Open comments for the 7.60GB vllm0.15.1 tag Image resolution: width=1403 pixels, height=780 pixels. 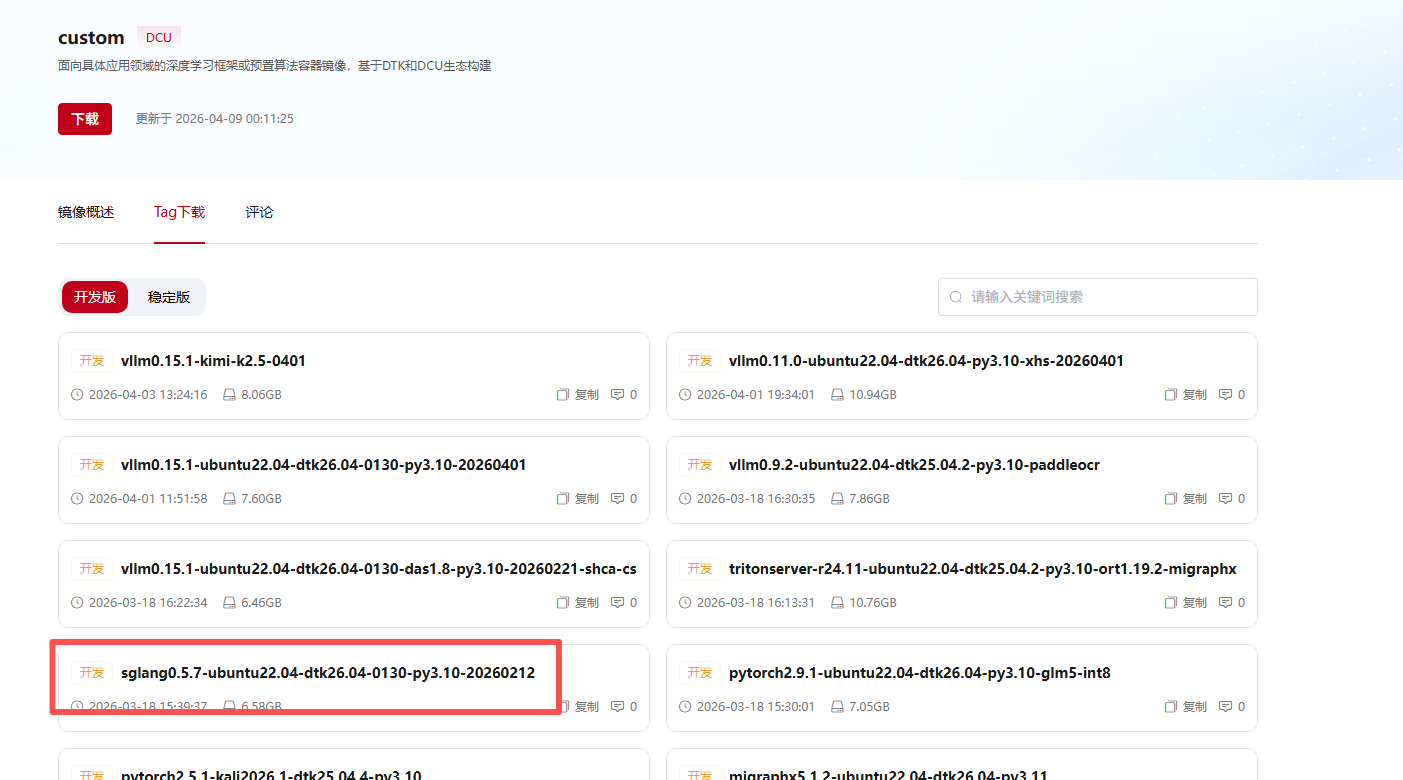tap(617, 499)
